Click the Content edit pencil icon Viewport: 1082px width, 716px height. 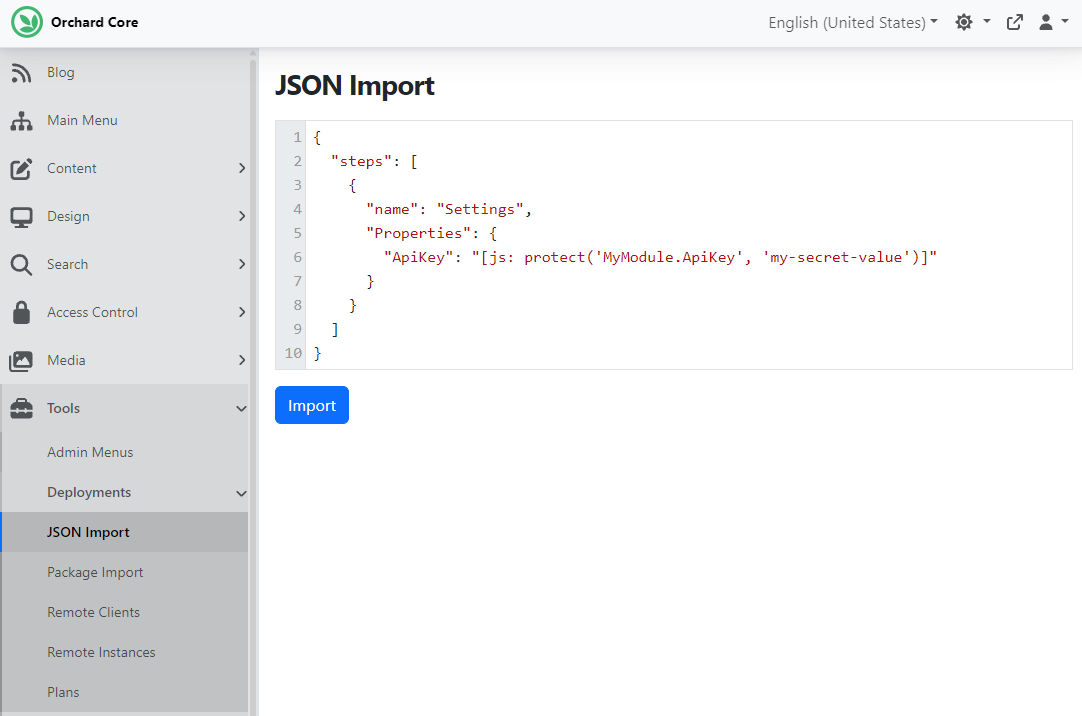[21, 168]
